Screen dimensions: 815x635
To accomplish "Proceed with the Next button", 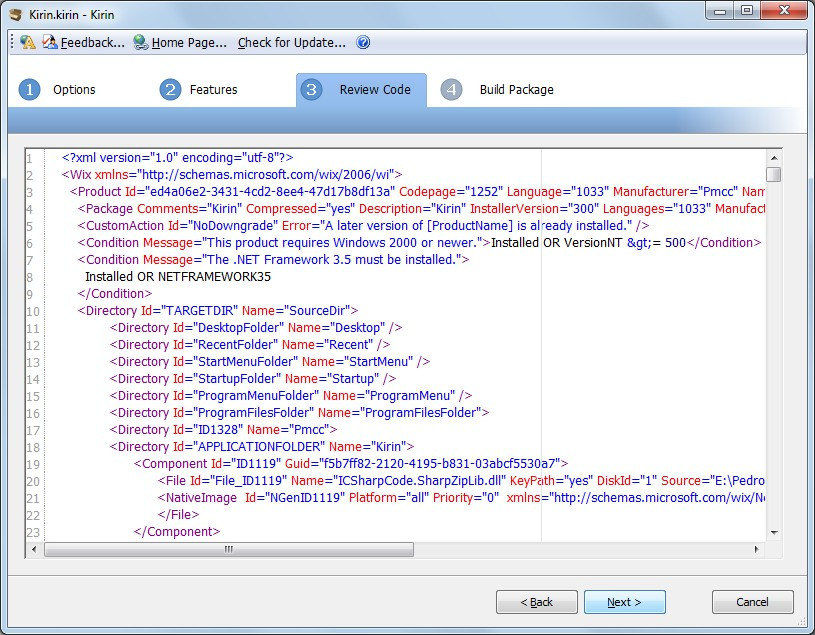I will [x=624, y=602].
